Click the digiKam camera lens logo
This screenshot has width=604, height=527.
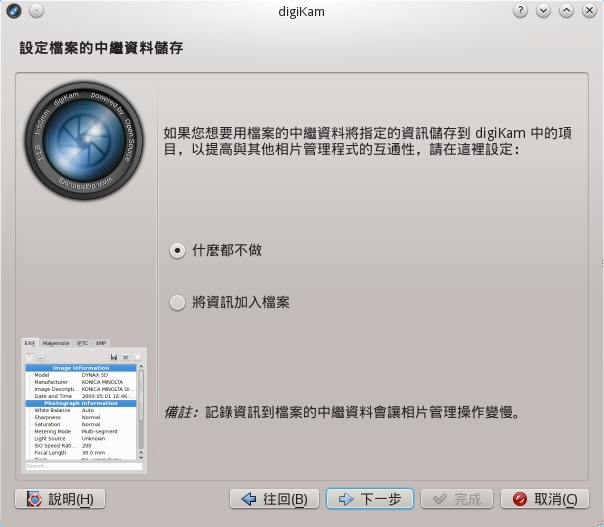[x=84, y=141]
